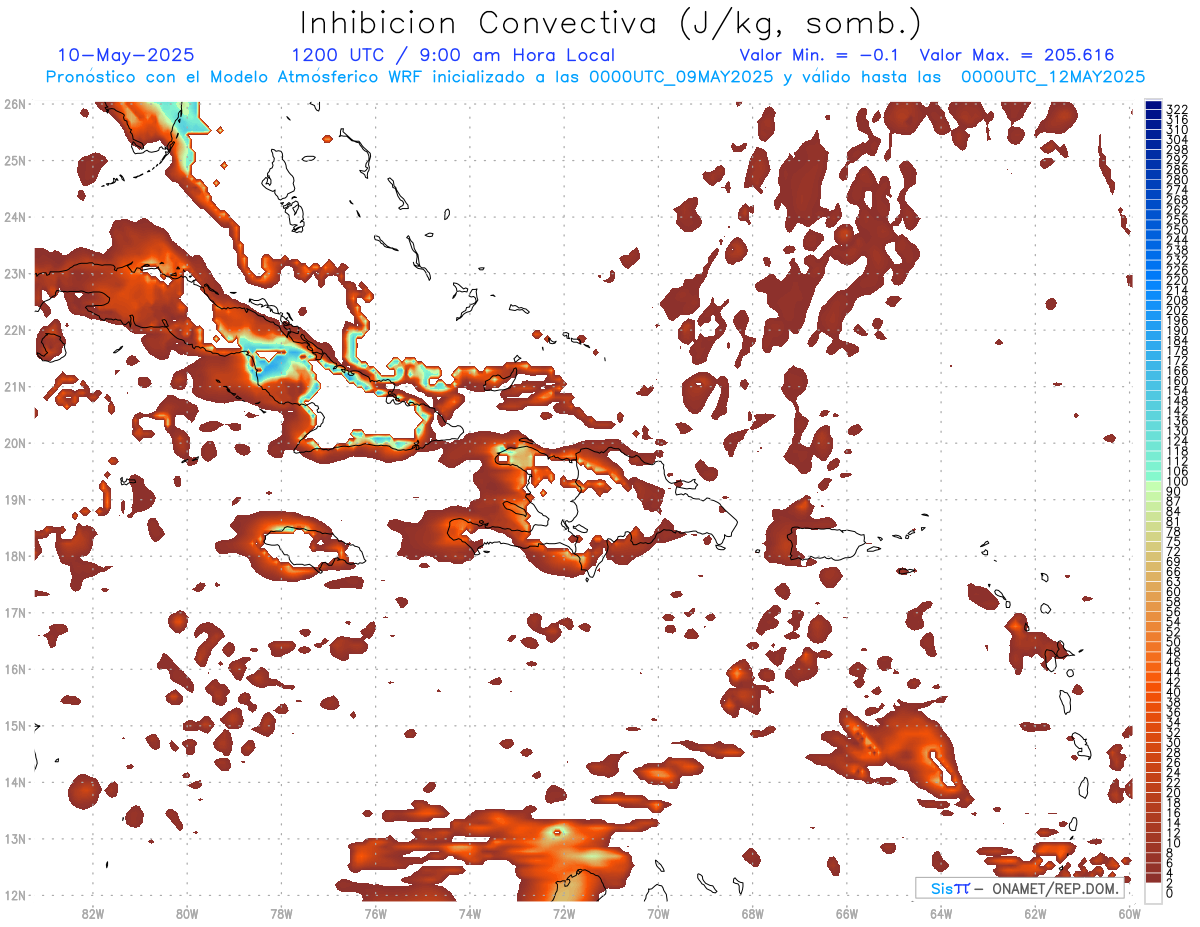The image size is (1200, 927).
Task: Click the dark blue swatch beside 322
Action: point(1154,105)
